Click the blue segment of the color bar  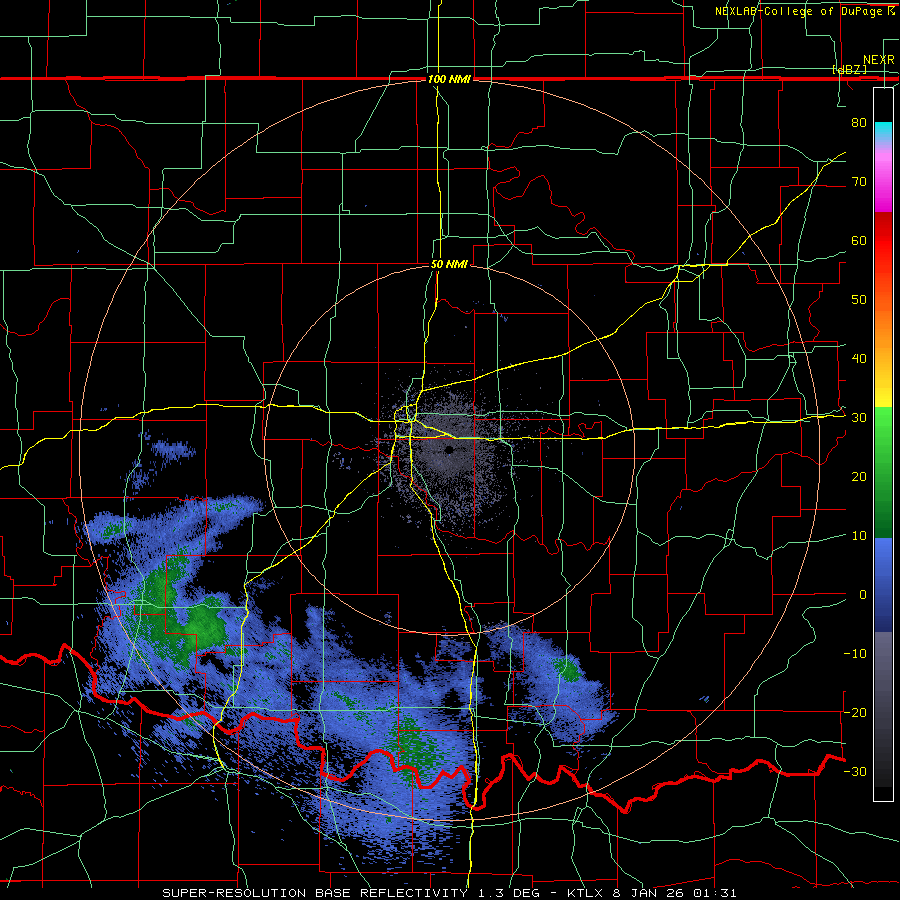click(883, 584)
